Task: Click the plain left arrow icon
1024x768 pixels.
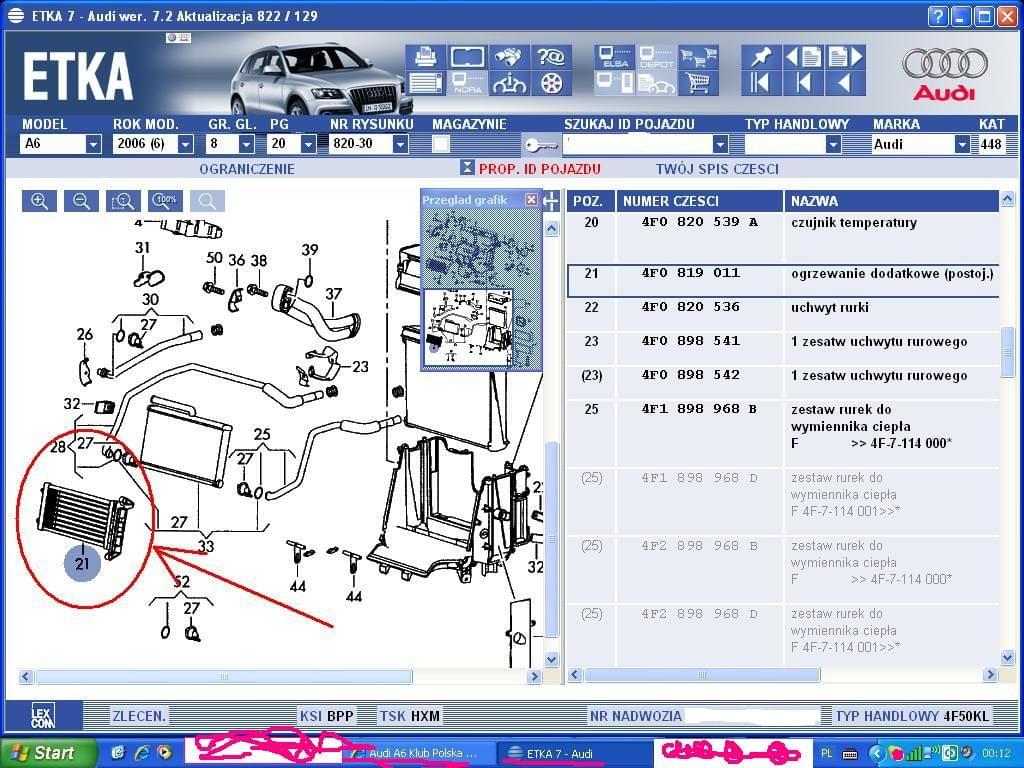Action: (x=845, y=84)
